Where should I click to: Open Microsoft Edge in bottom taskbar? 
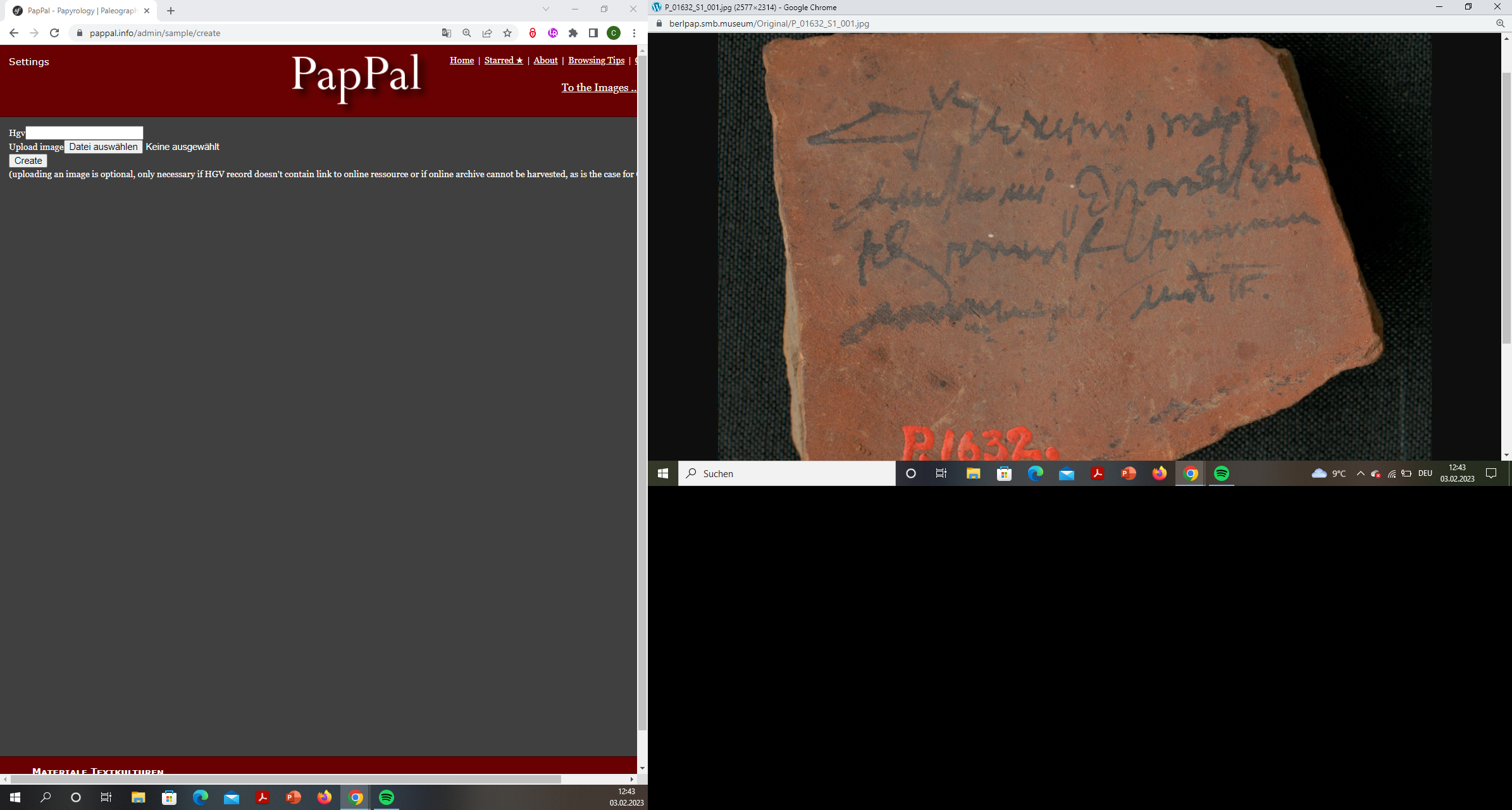(200, 797)
